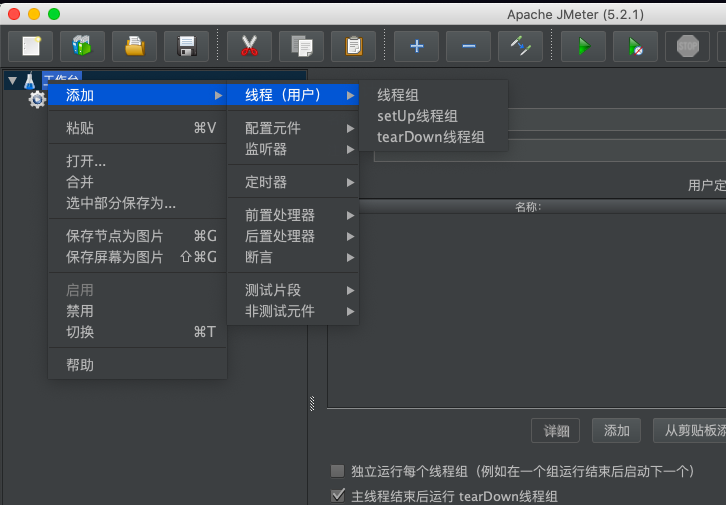Screen dimensions: 726x505
Task: Expand 测试片段 submenu
Action: [x=293, y=290]
